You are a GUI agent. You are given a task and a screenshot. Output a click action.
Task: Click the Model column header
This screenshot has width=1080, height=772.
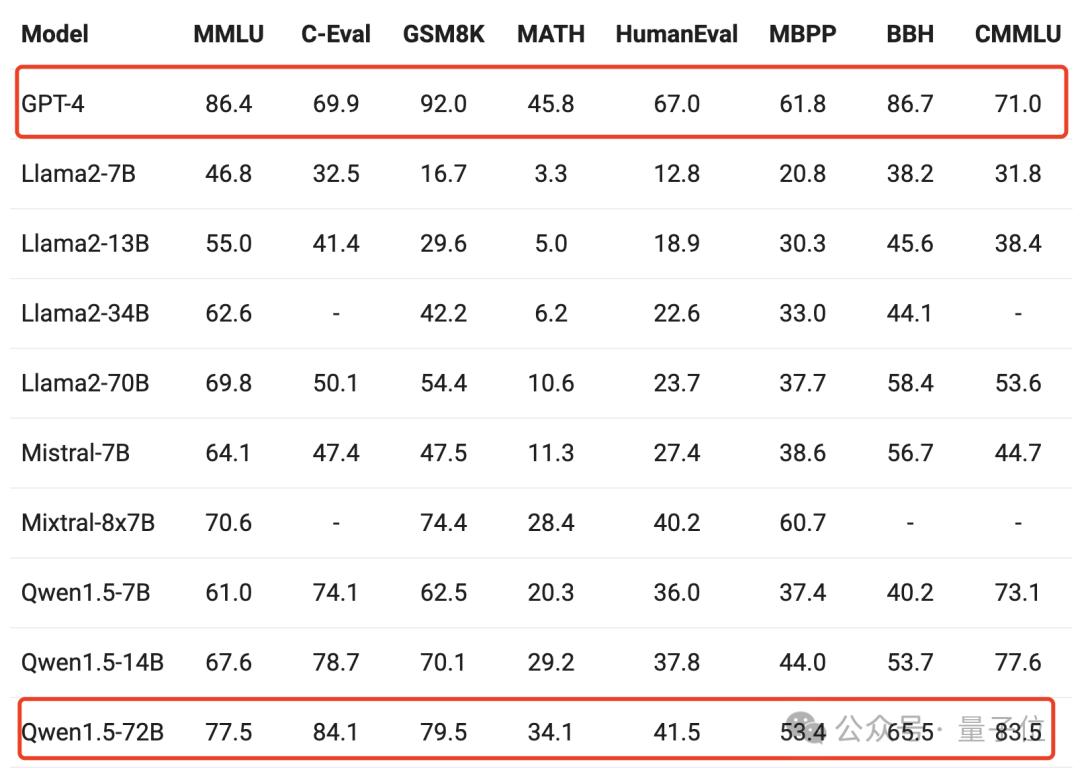54,34
